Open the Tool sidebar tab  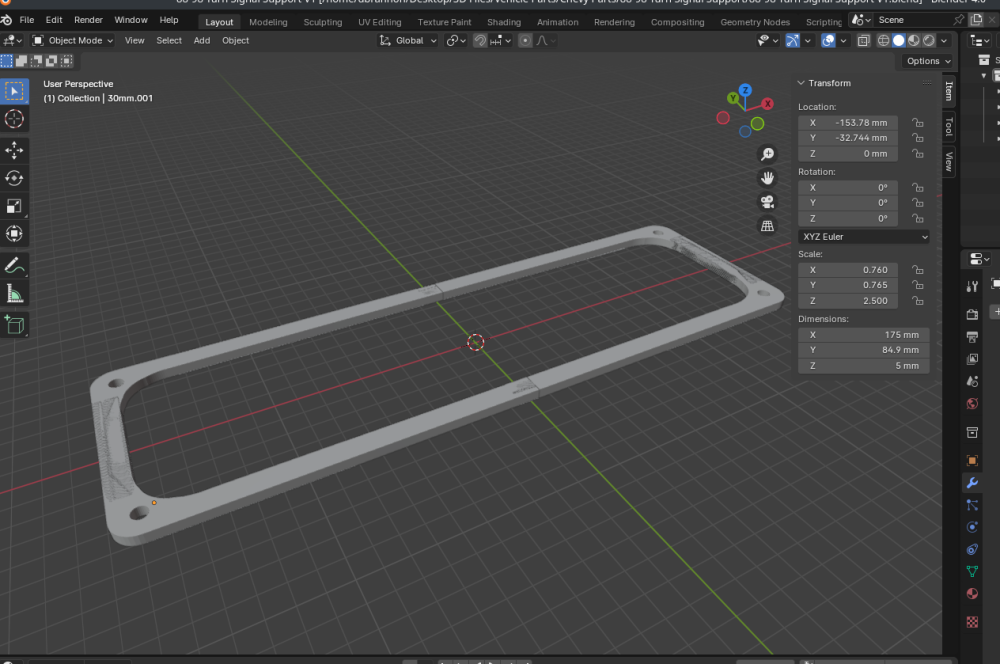click(949, 126)
